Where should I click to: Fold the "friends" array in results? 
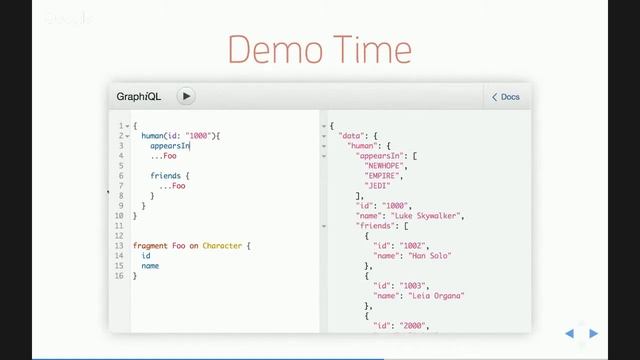click(324, 226)
